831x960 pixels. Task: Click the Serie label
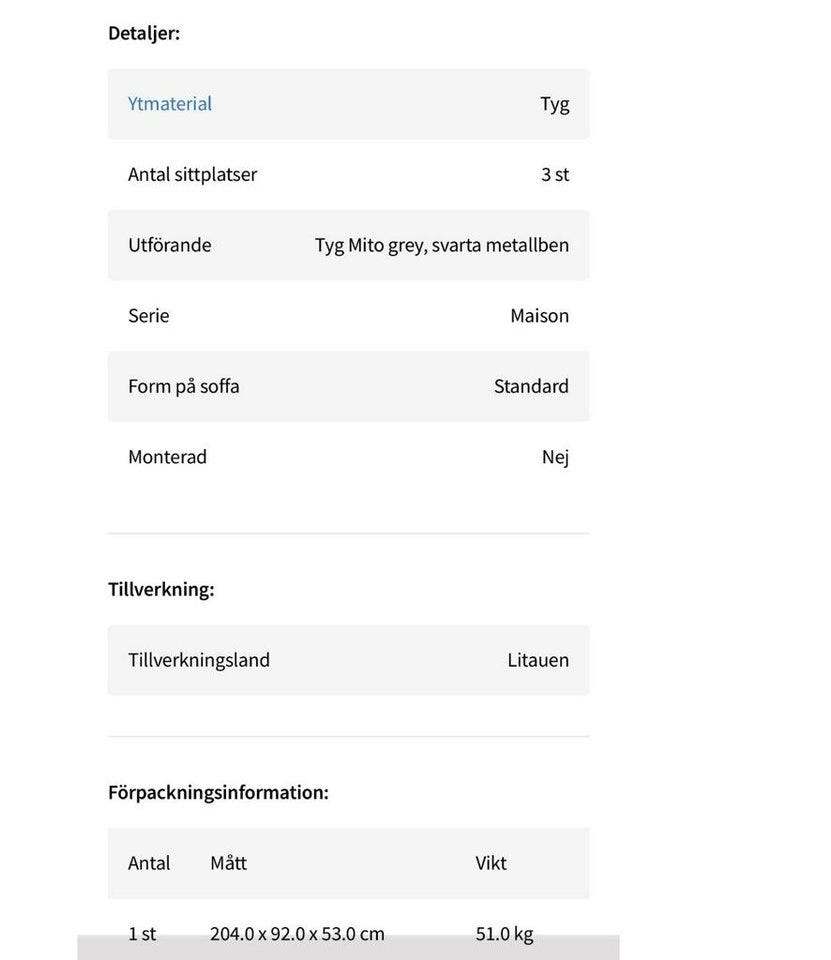(x=148, y=316)
